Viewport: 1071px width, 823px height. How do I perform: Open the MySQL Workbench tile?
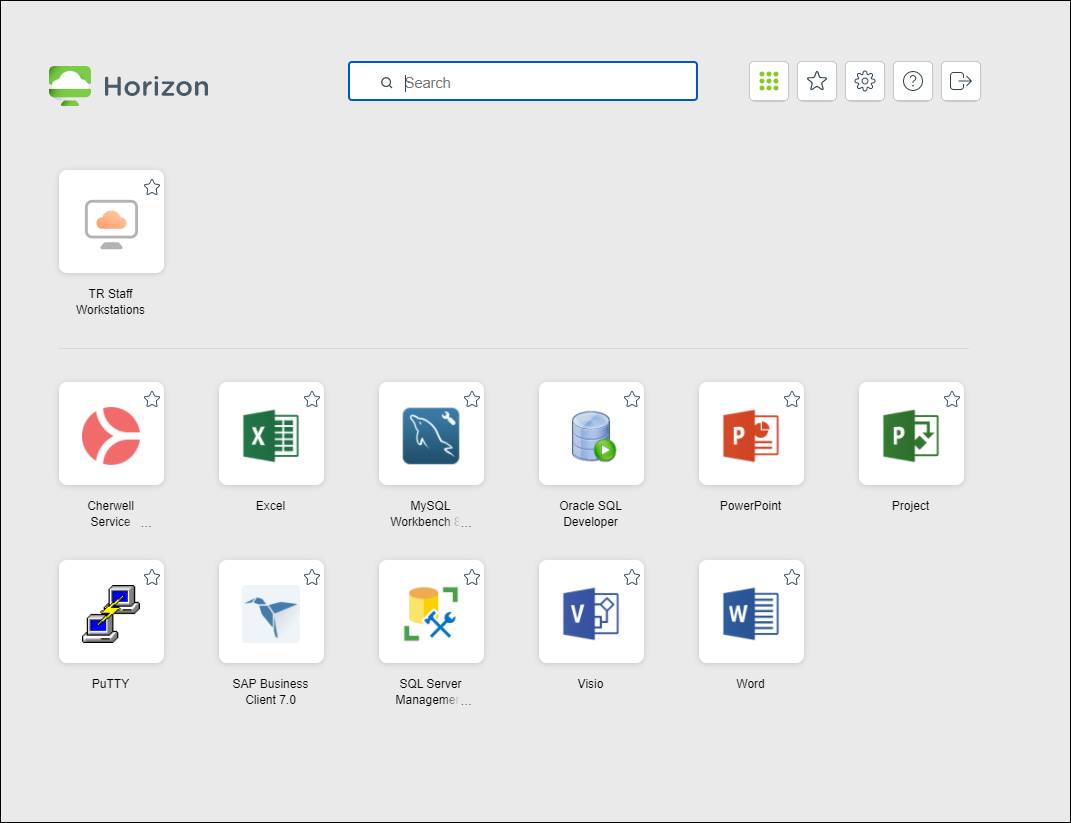tap(431, 434)
